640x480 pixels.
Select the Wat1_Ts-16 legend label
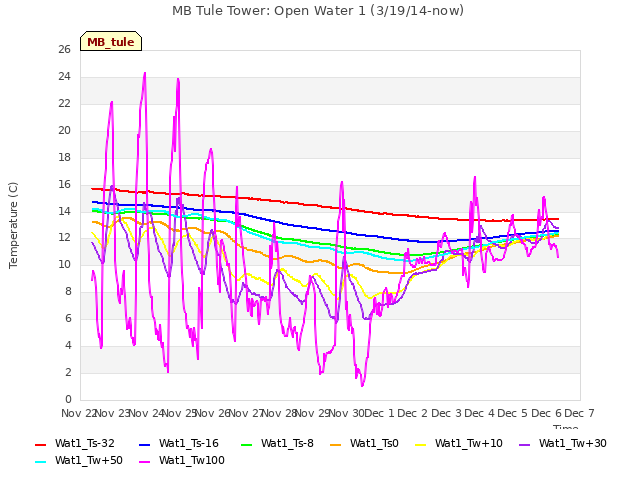(189, 444)
